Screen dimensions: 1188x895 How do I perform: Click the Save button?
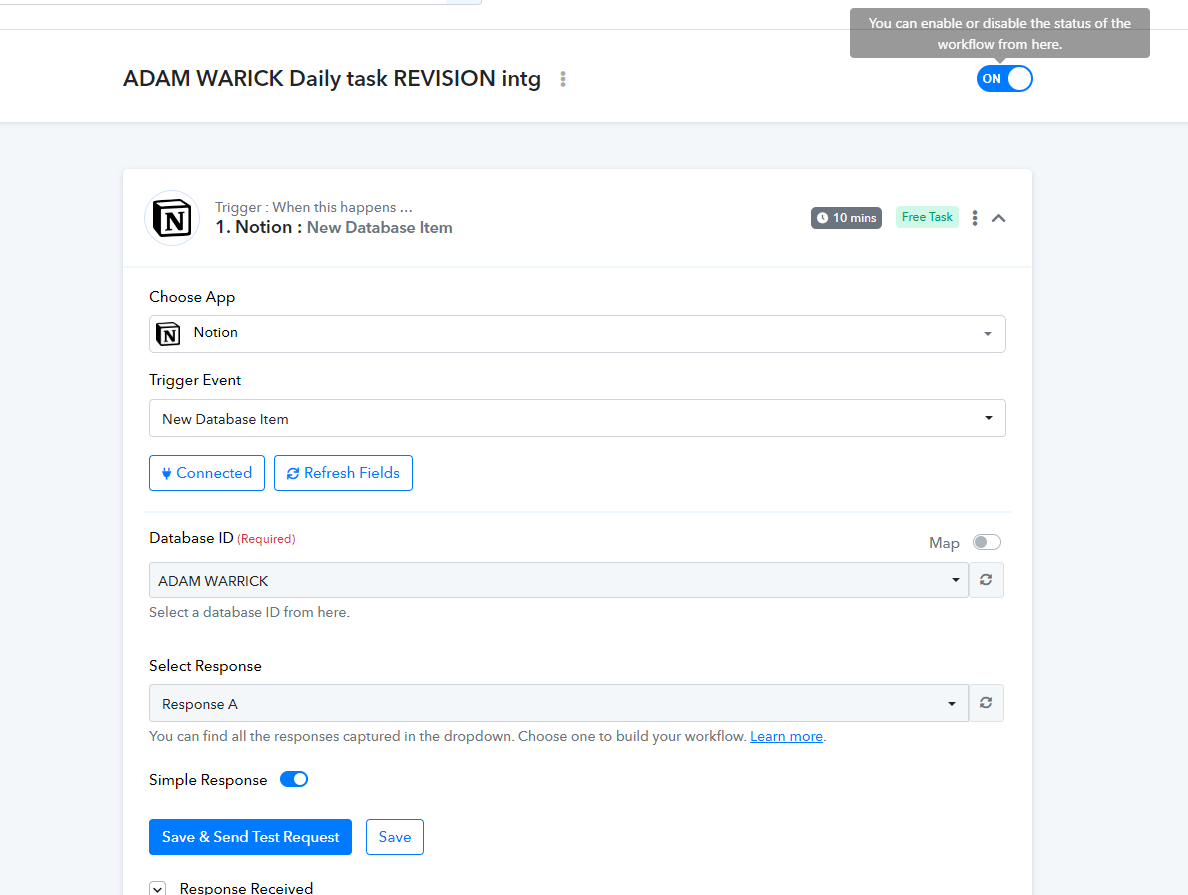[x=395, y=837]
